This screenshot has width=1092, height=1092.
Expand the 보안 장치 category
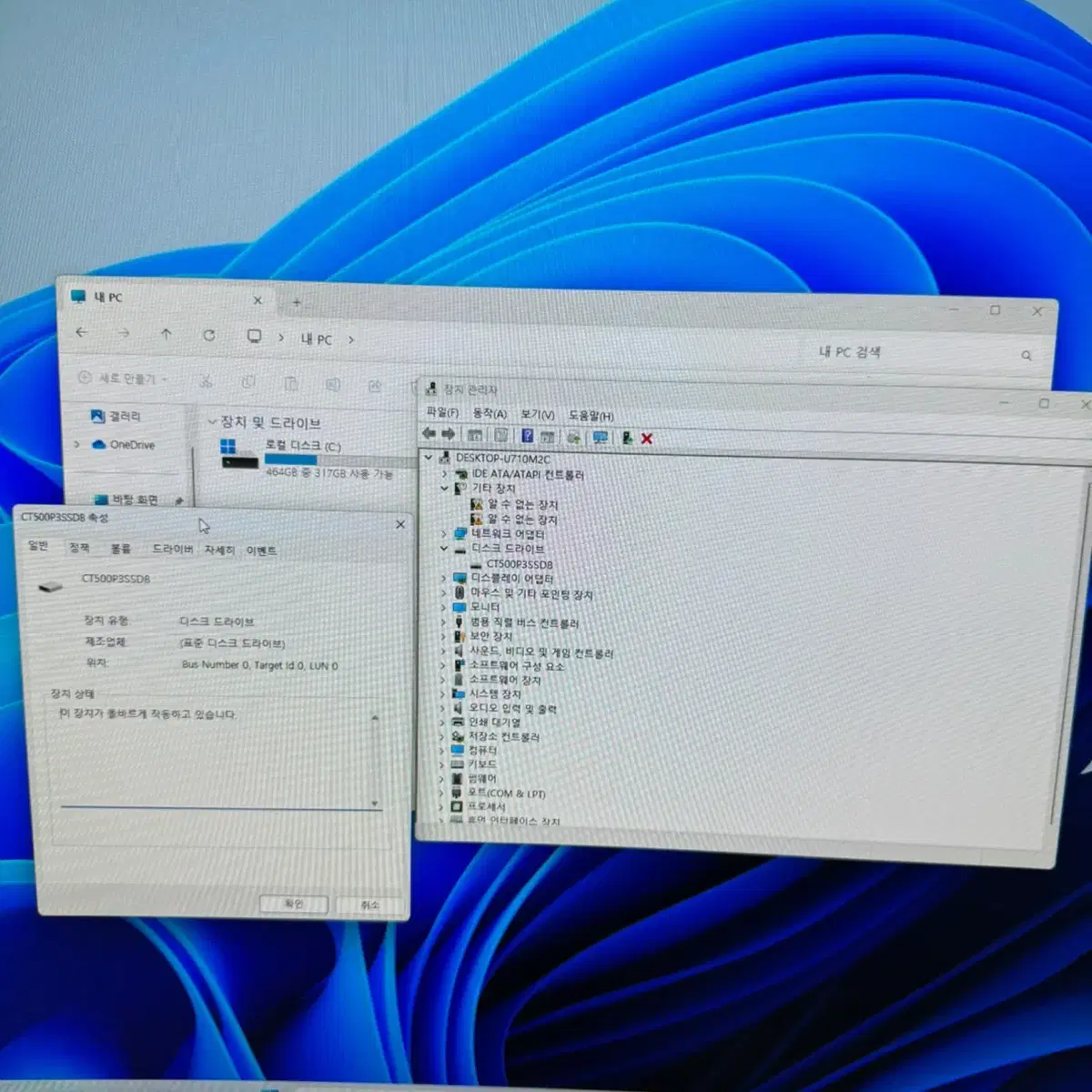click(443, 636)
